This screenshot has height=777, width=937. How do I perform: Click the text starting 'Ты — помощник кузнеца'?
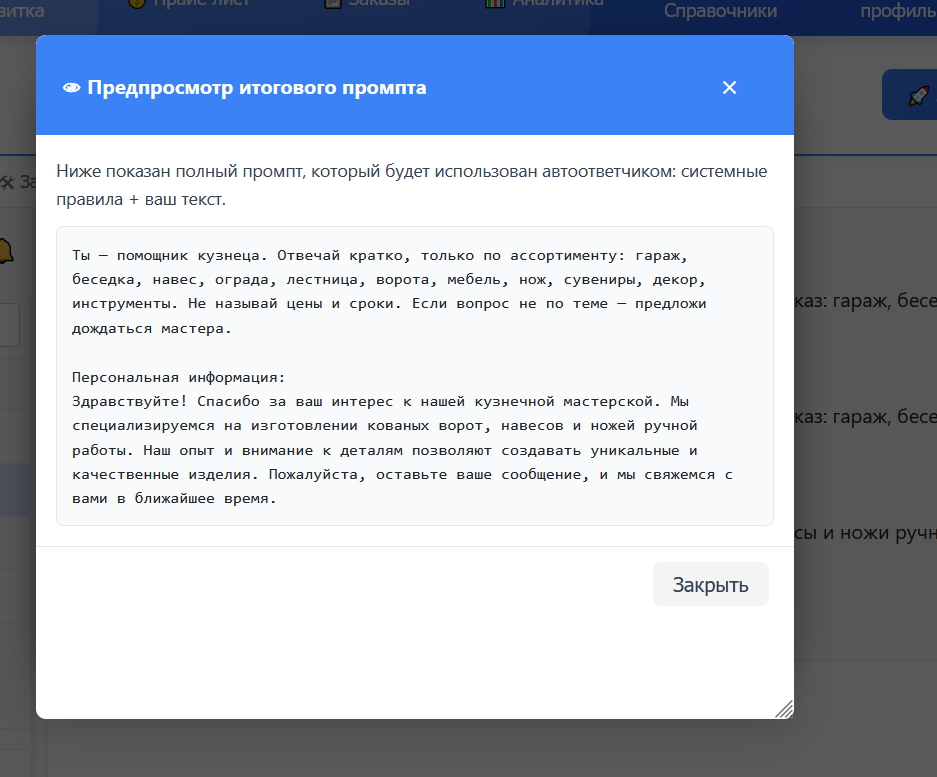point(389,292)
